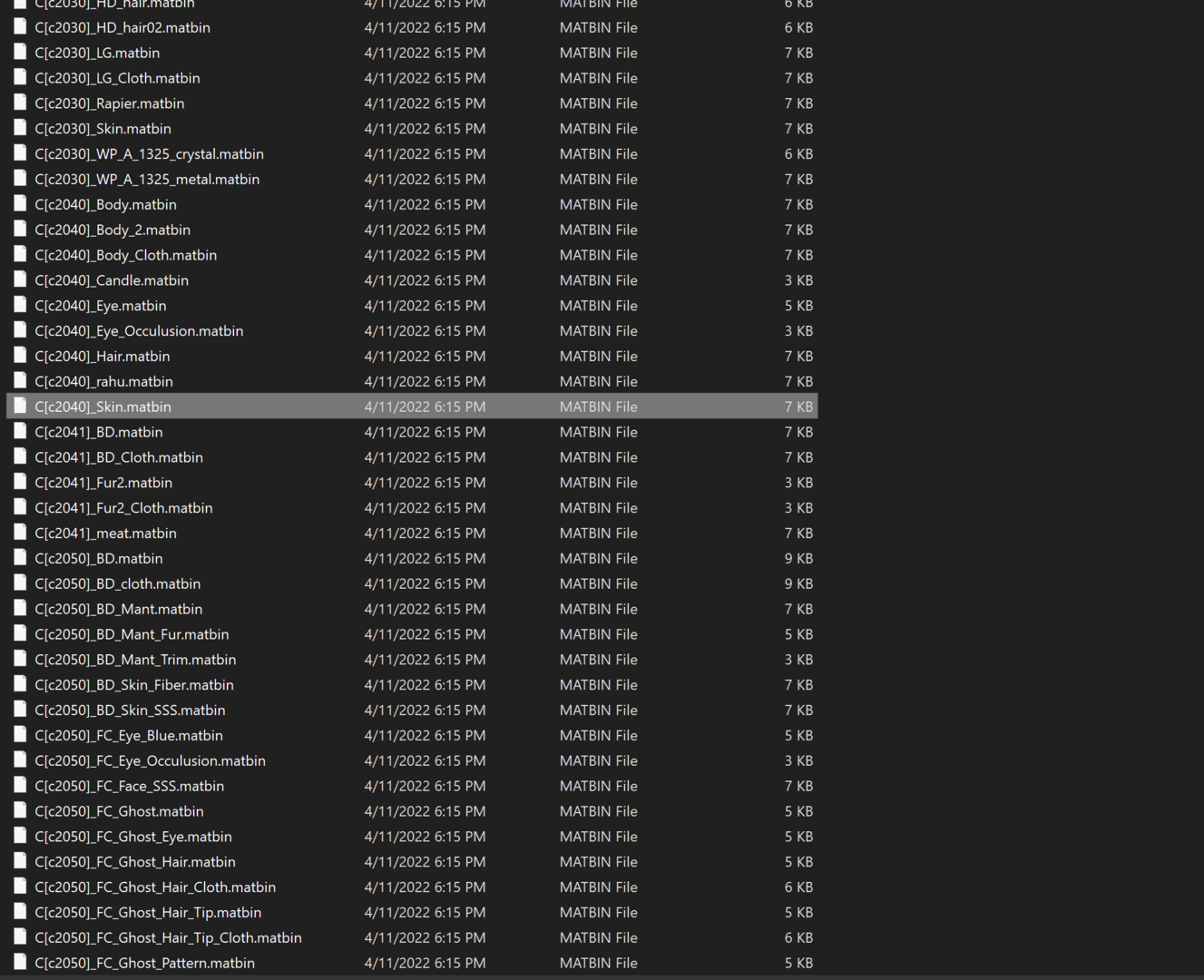Click file icon of C[c2030]_WP_A_1325_crystal.matbin
Image resolution: width=1204 pixels, height=980 pixels.
20,154
